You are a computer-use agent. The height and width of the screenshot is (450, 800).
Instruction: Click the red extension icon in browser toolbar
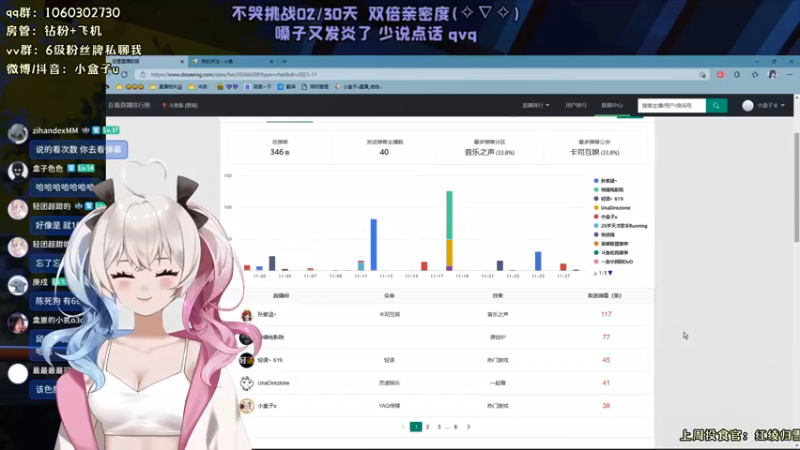point(720,74)
